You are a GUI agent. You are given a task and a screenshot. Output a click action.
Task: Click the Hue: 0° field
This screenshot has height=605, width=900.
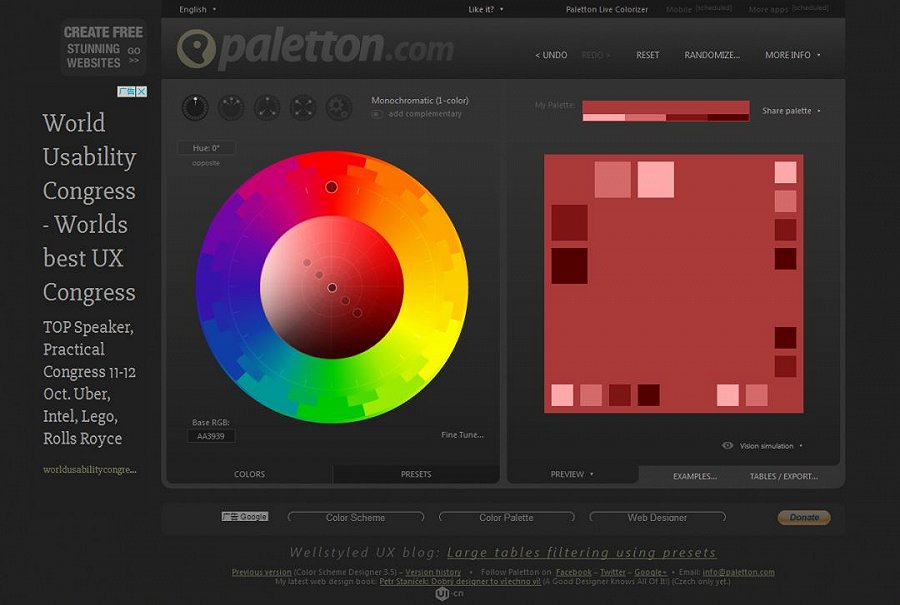point(206,148)
